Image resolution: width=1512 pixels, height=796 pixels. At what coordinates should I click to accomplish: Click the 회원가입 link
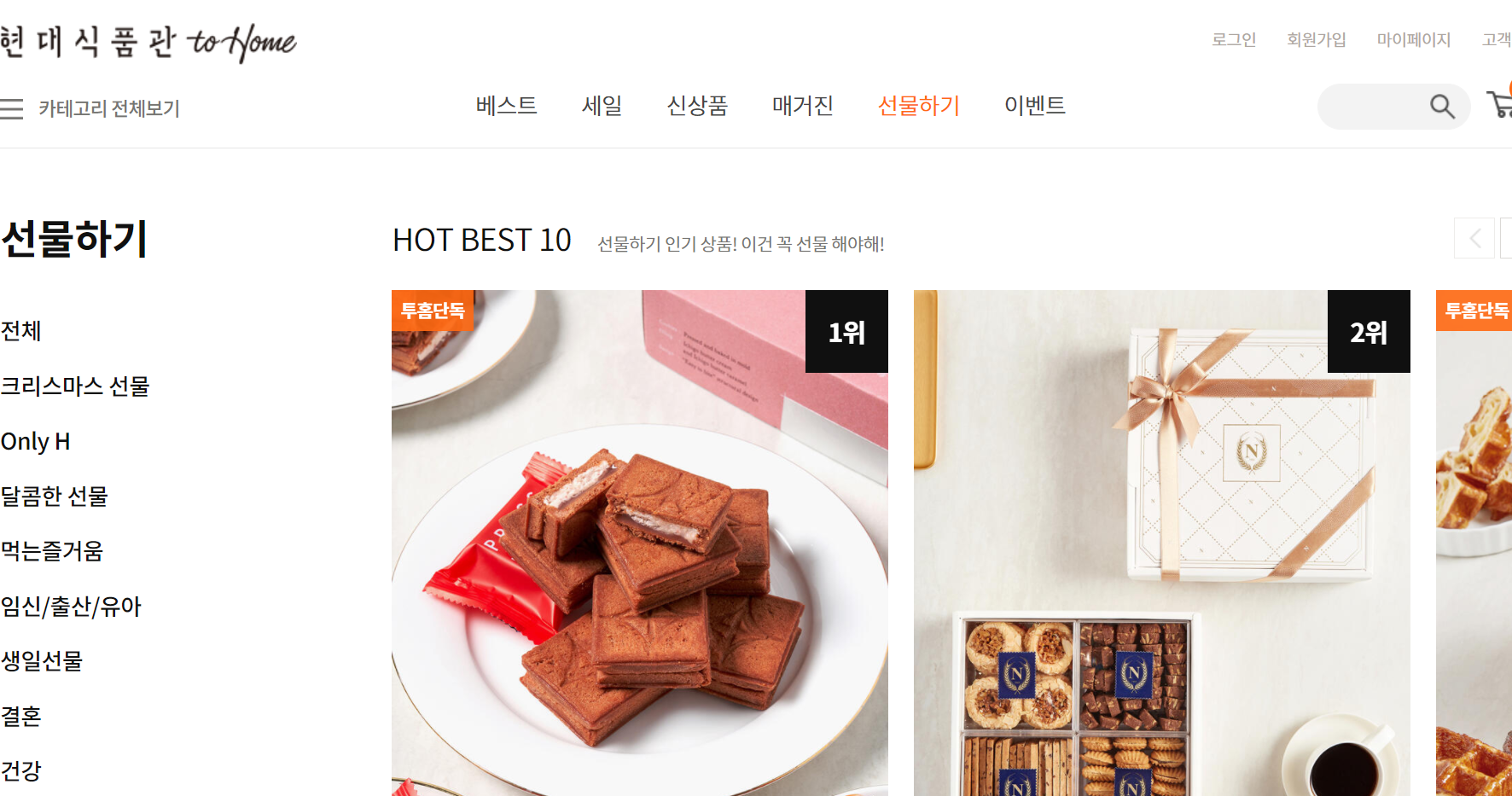[1317, 39]
